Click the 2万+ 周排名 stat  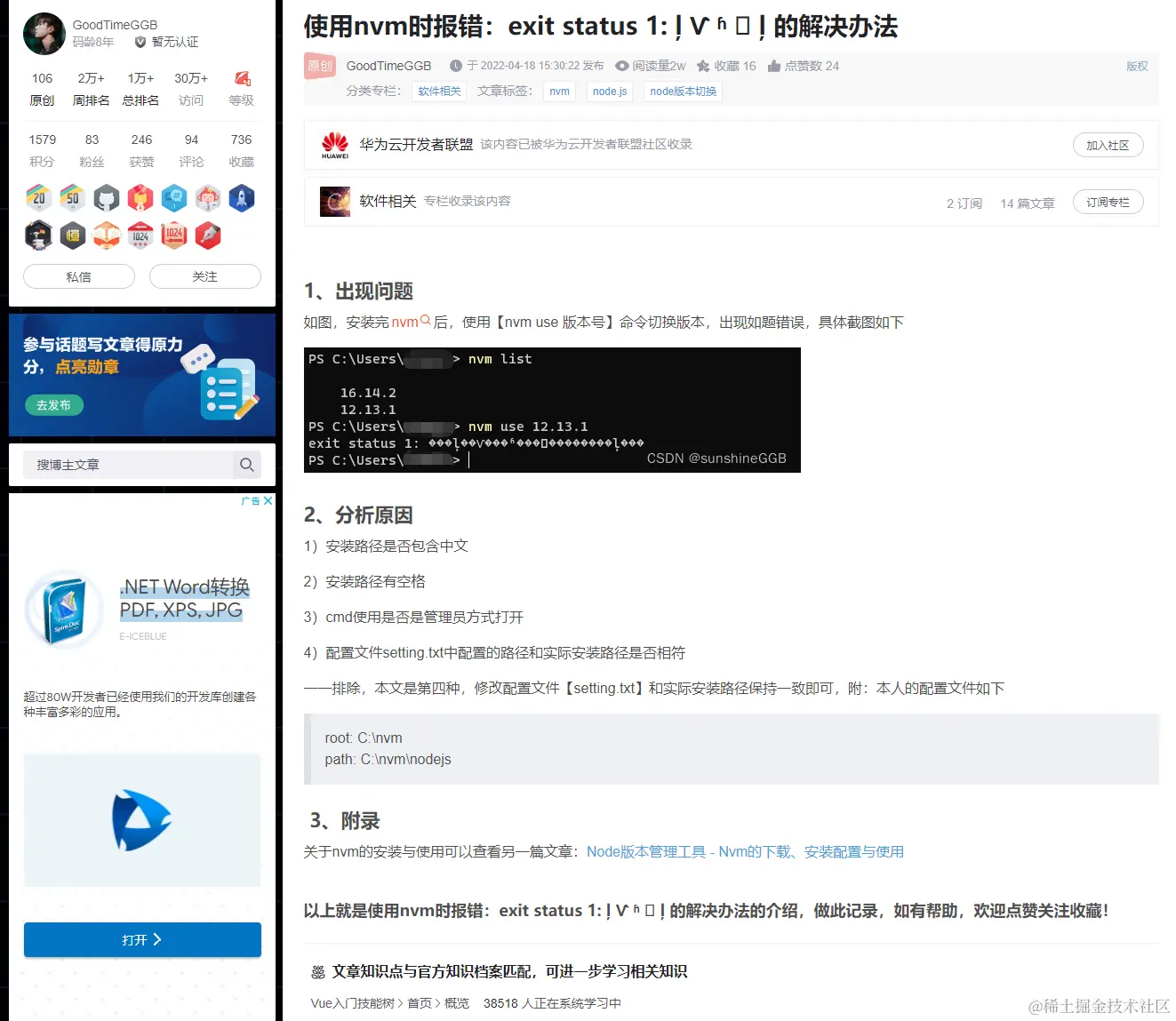[92, 89]
